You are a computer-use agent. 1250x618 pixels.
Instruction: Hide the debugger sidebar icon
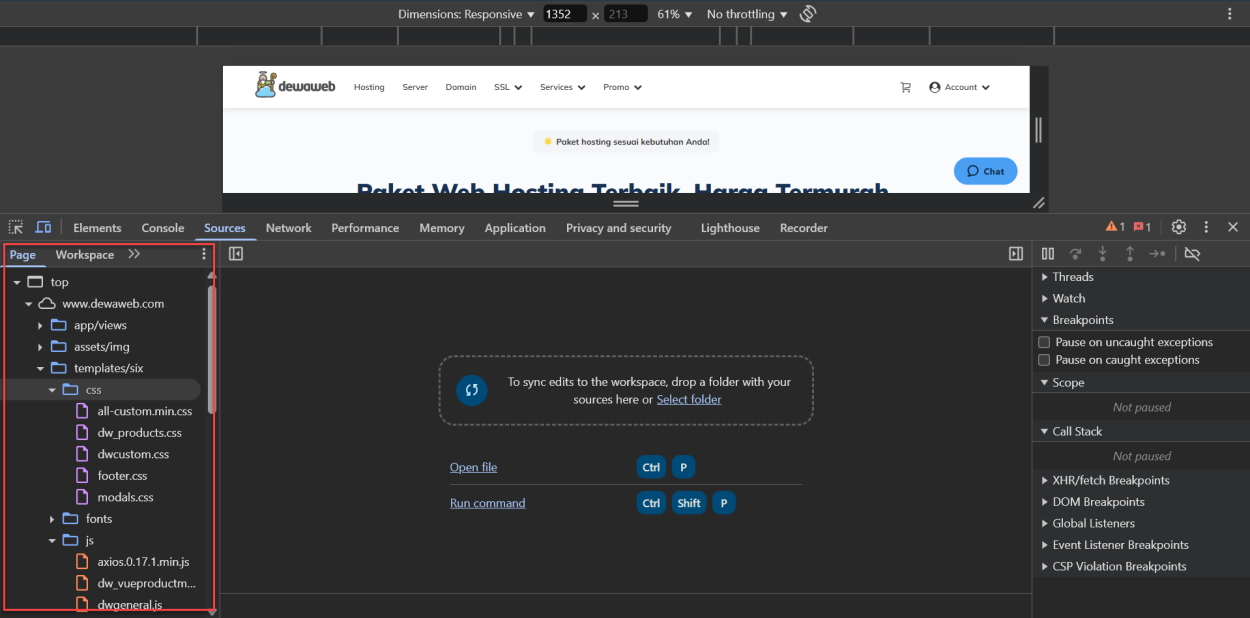click(x=1016, y=254)
